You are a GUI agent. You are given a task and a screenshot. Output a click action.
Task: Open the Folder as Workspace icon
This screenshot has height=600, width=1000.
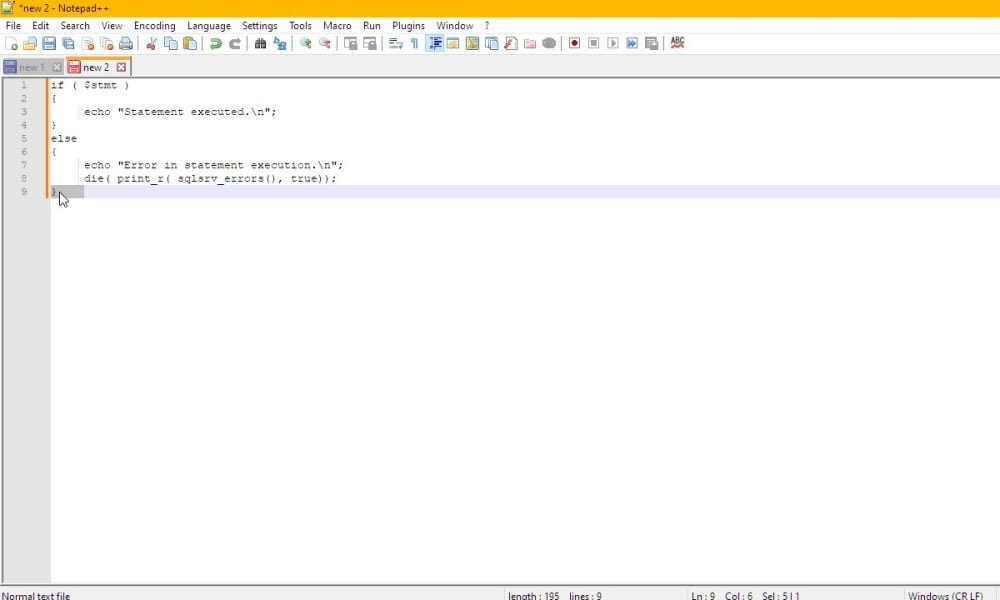click(530, 43)
